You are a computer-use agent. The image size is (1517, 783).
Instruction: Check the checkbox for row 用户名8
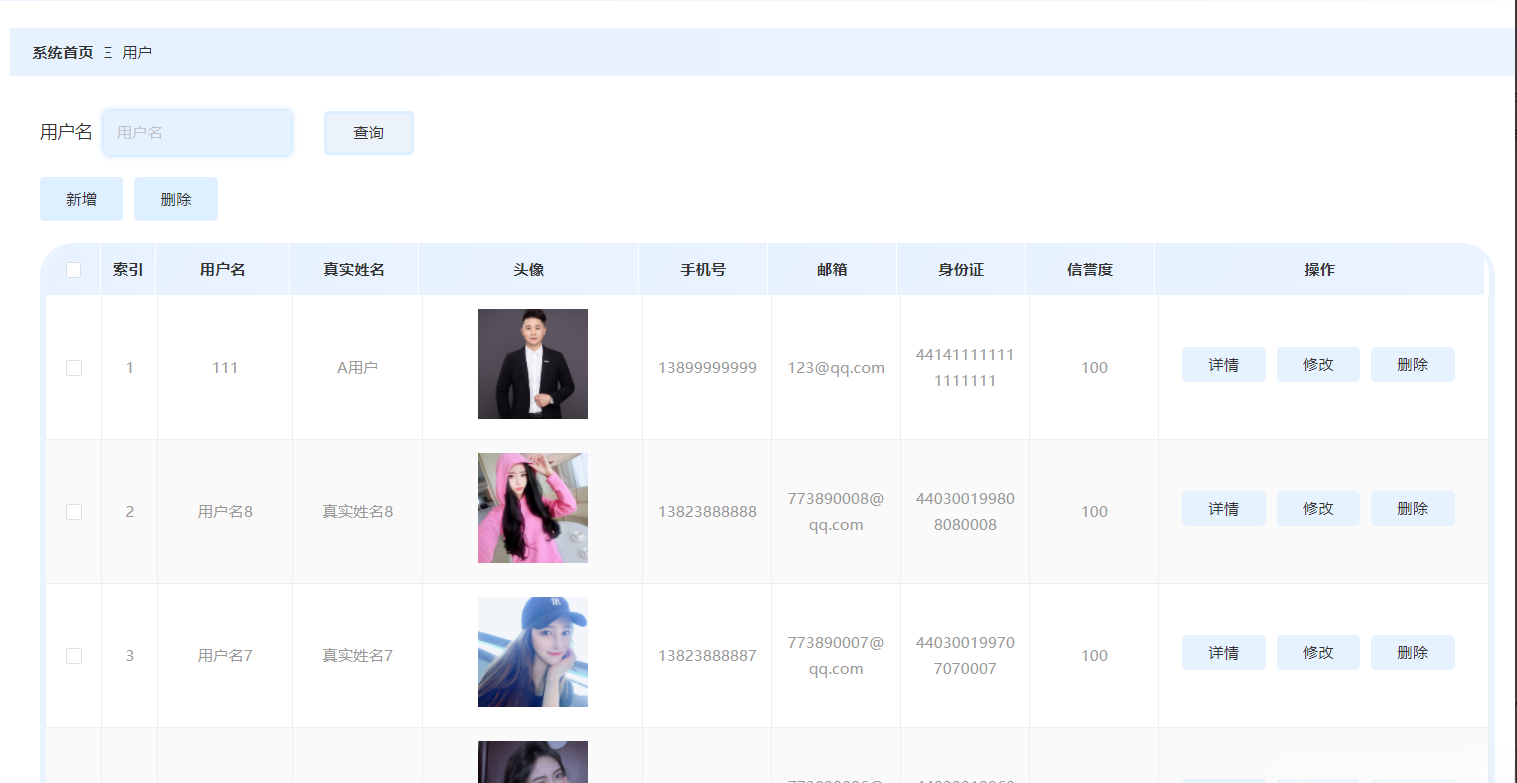pyautogui.click(x=74, y=512)
